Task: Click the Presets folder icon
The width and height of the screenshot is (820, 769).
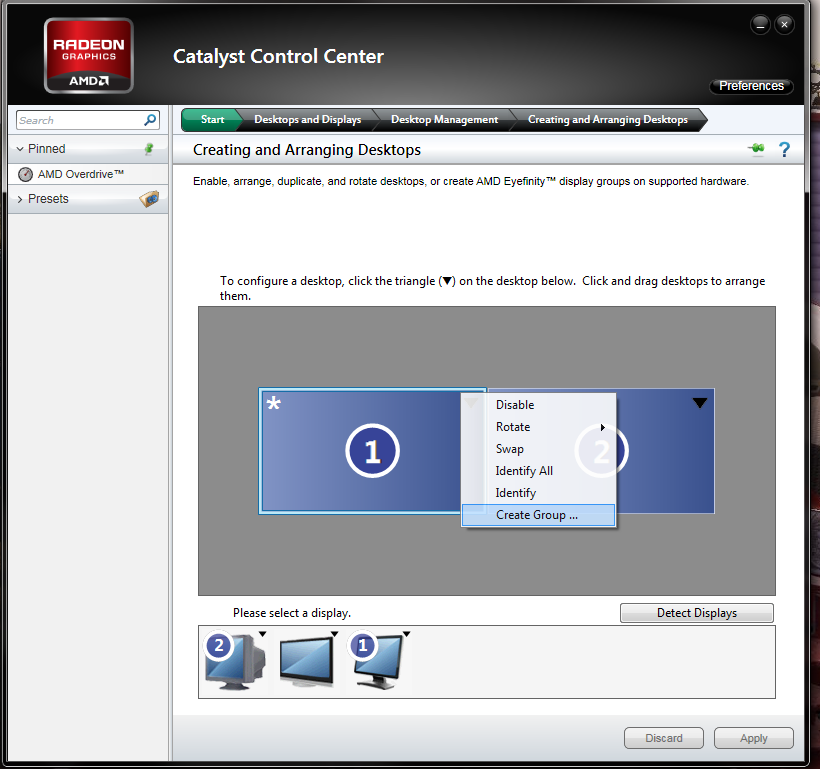Action: [150, 199]
